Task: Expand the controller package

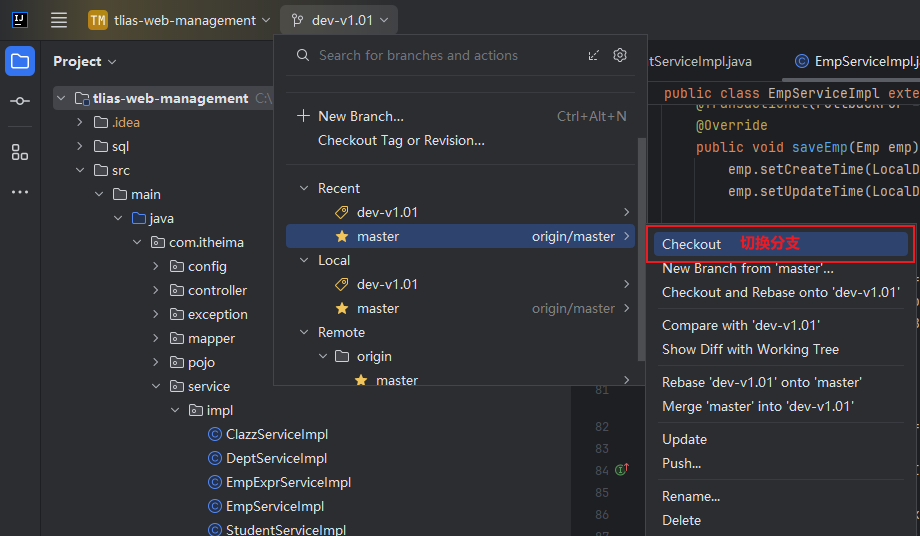Action: coord(155,290)
